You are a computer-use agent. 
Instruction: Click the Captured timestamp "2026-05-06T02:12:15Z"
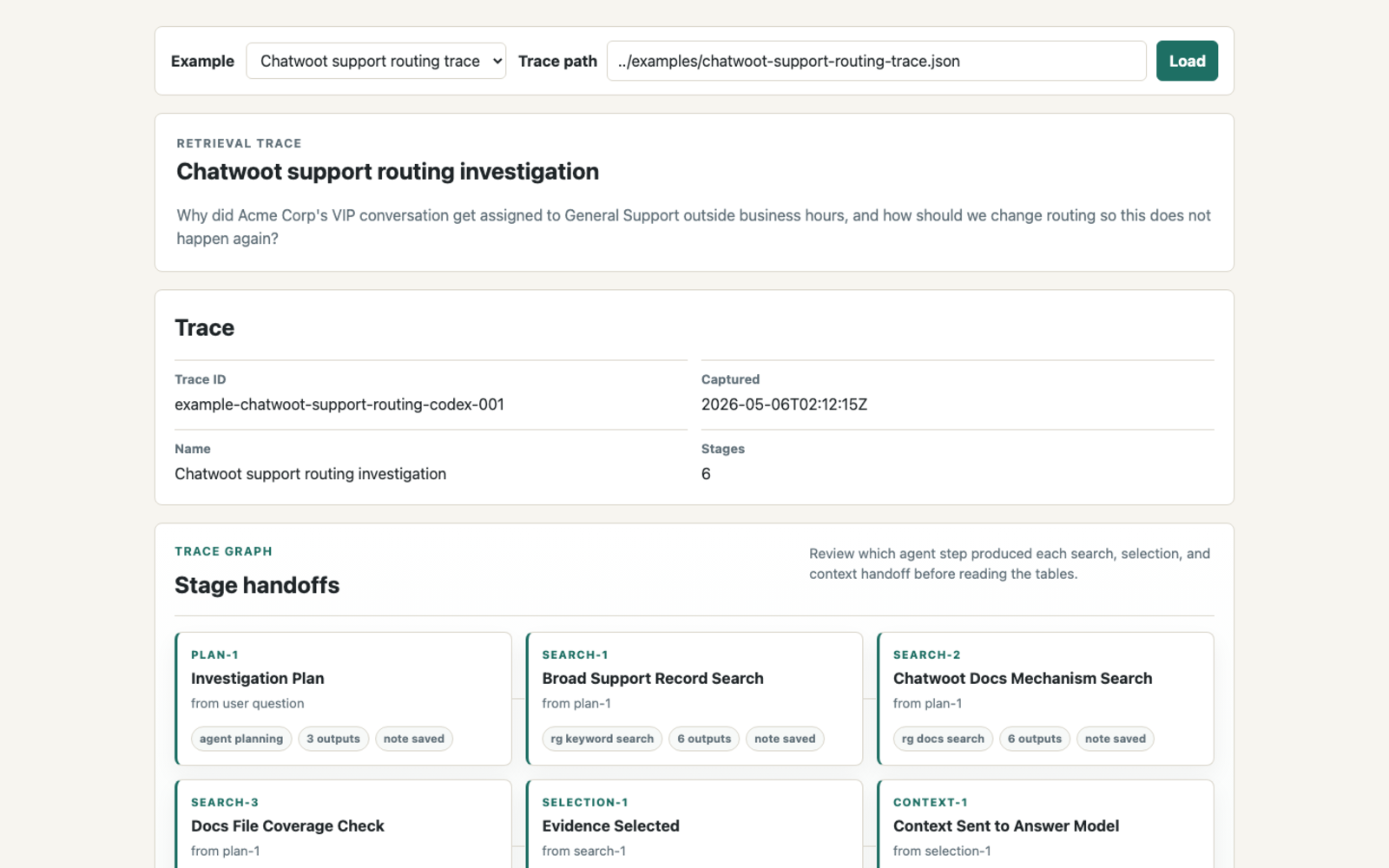coord(784,404)
